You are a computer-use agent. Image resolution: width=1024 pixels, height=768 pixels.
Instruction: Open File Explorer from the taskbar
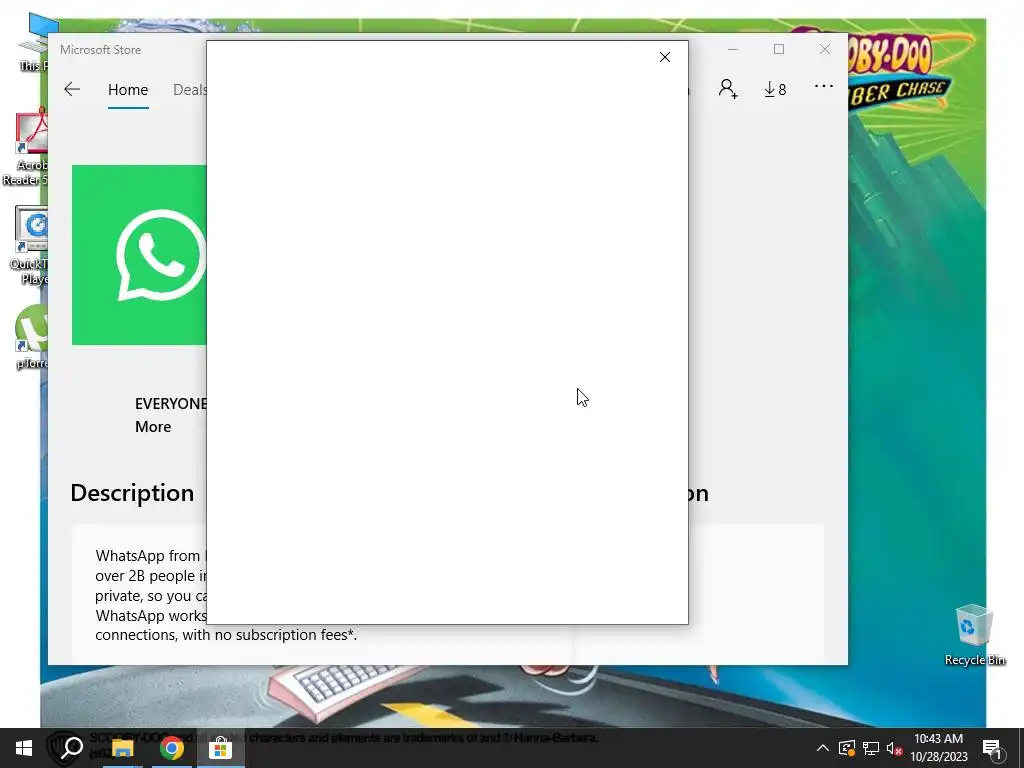123,748
